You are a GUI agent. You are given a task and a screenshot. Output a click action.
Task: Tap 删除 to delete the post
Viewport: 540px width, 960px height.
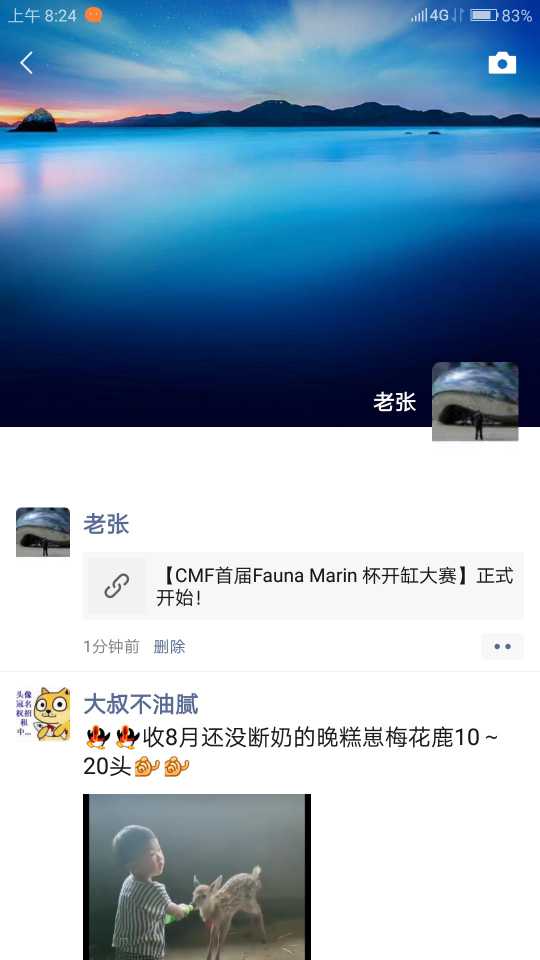click(169, 647)
